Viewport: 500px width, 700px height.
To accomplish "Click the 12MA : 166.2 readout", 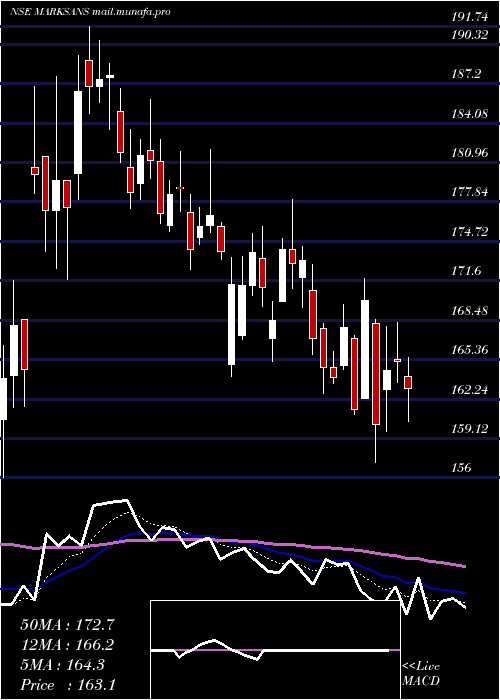I will coord(67,645).
